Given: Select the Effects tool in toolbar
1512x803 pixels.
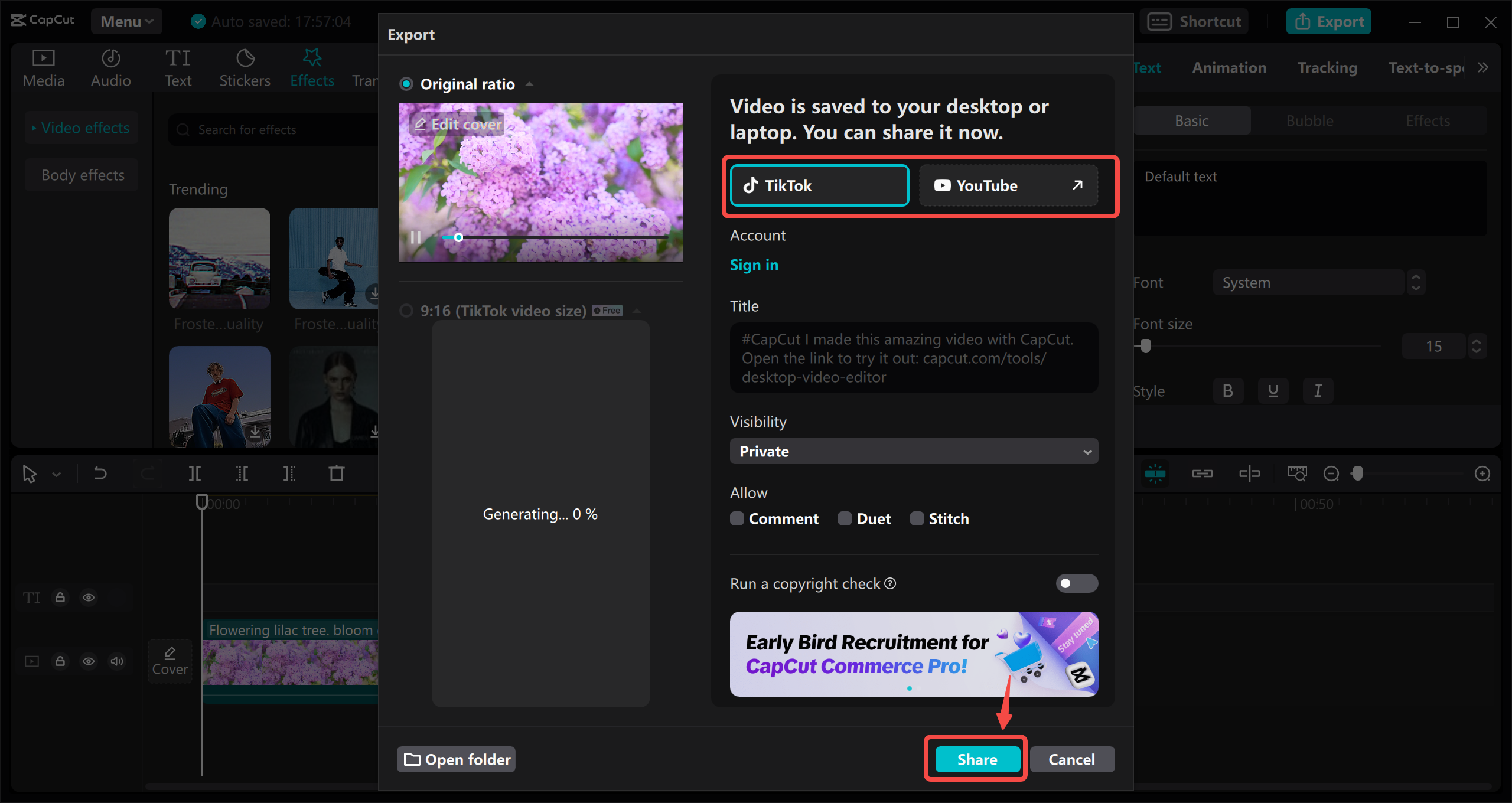Looking at the screenshot, I should pyautogui.click(x=311, y=66).
